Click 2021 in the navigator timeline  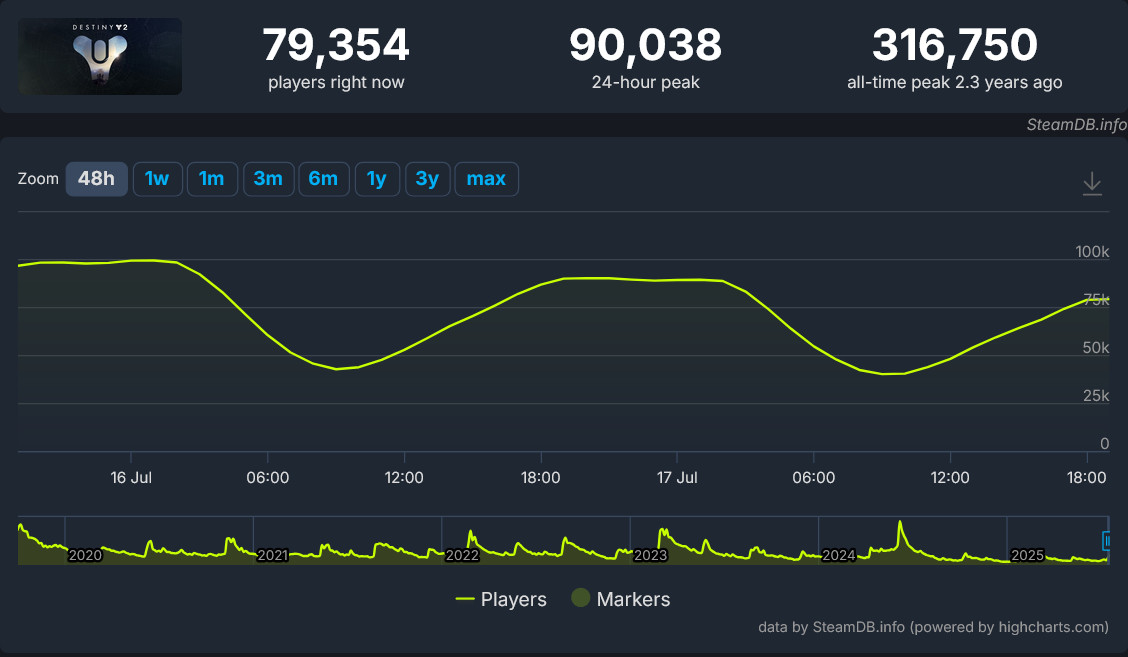[x=273, y=555]
